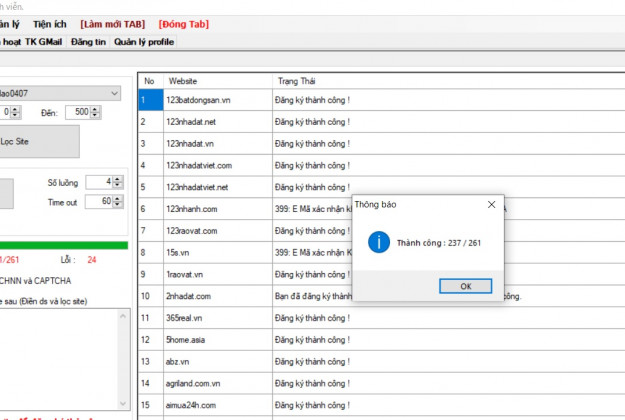Click the blue info icon in dialog
Screen dimensions: 625x420
(x=379, y=241)
